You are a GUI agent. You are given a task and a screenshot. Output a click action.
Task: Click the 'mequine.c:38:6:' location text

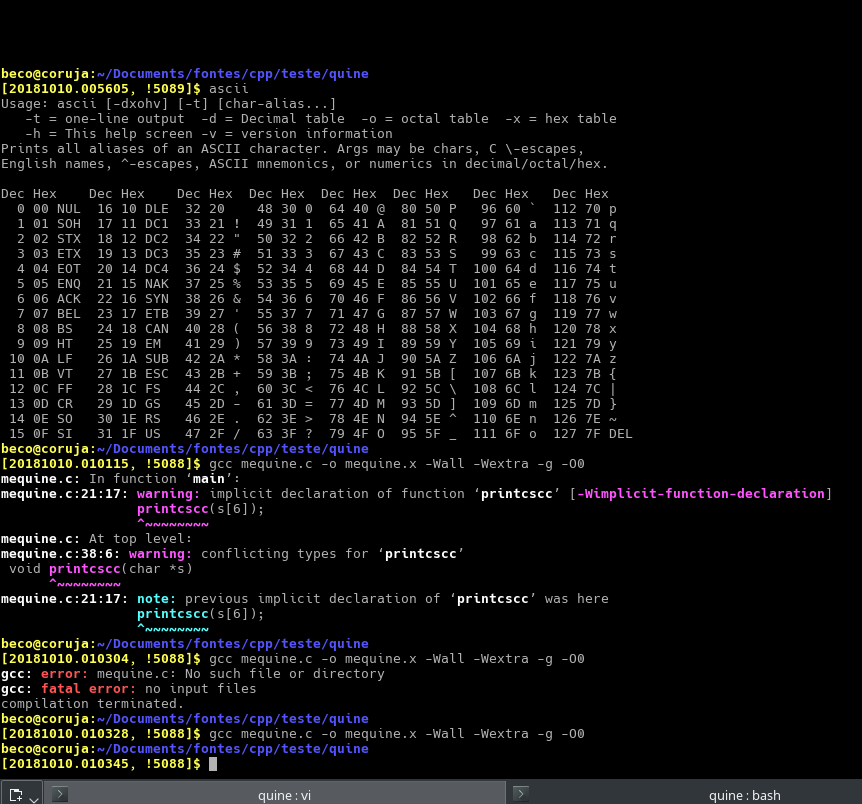[60, 554]
